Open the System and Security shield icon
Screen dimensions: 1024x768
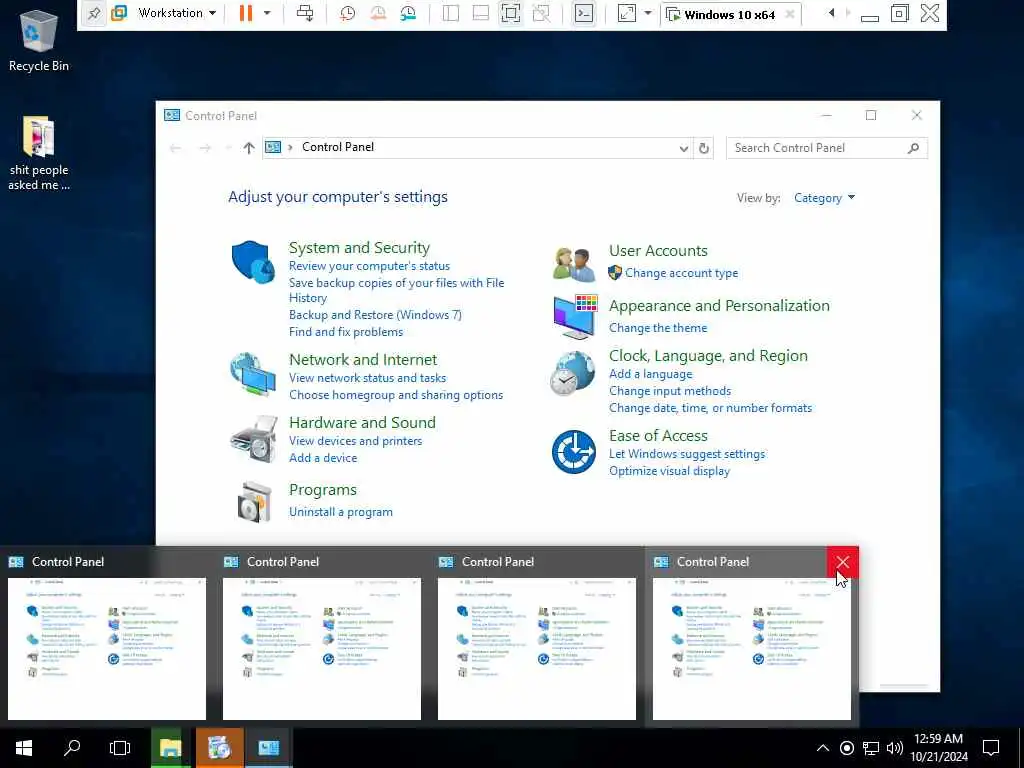pos(253,262)
